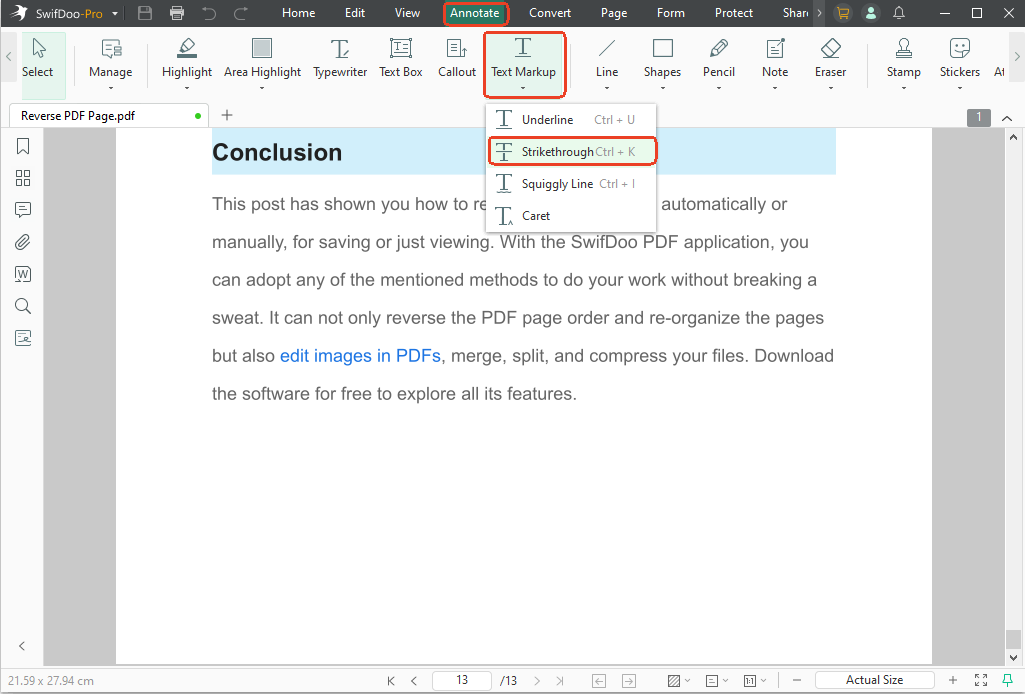
Task: Expand the page display layout dropdown
Action: coord(725,680)
